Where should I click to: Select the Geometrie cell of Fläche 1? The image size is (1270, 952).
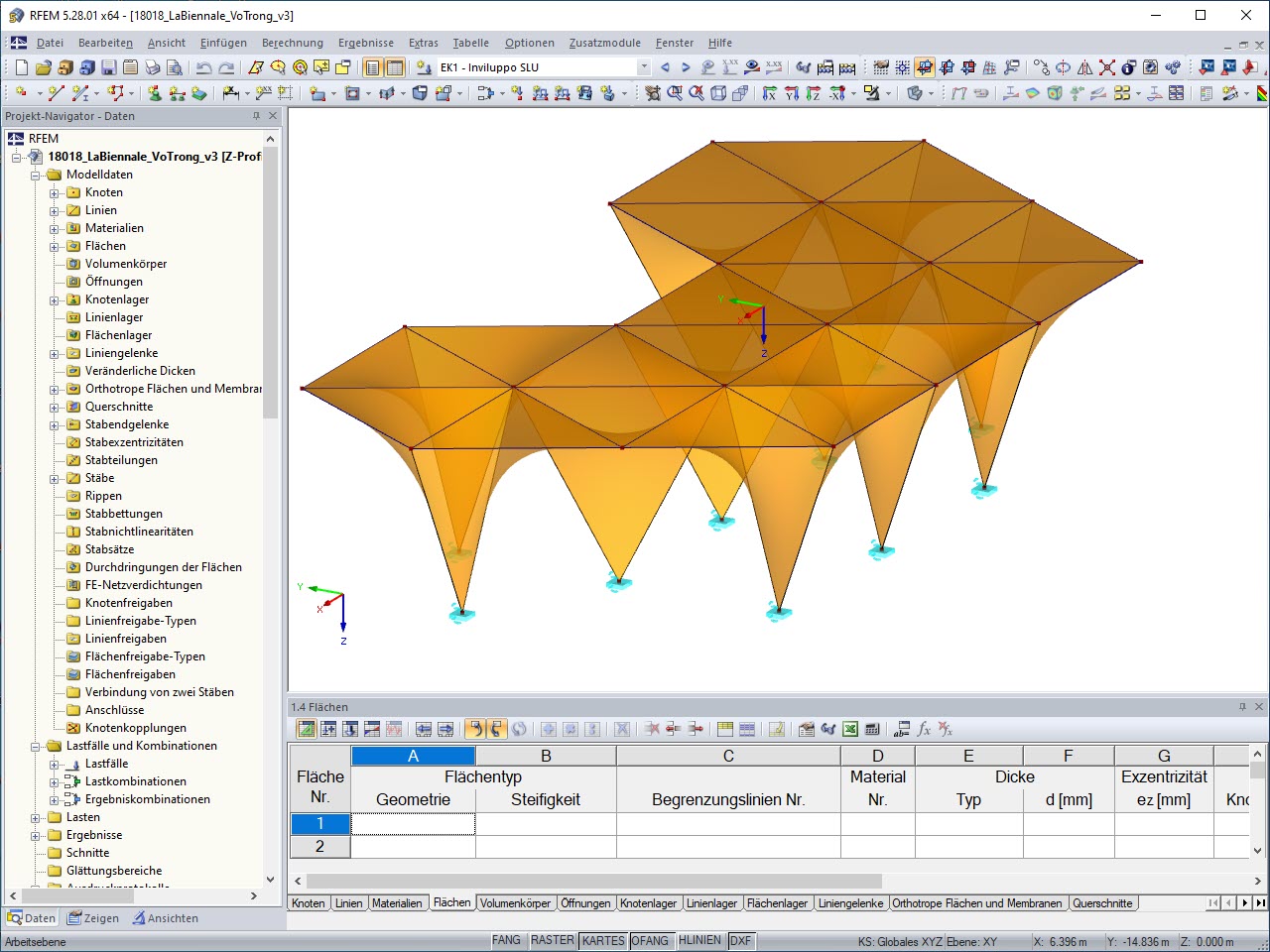tap(412, 823)
